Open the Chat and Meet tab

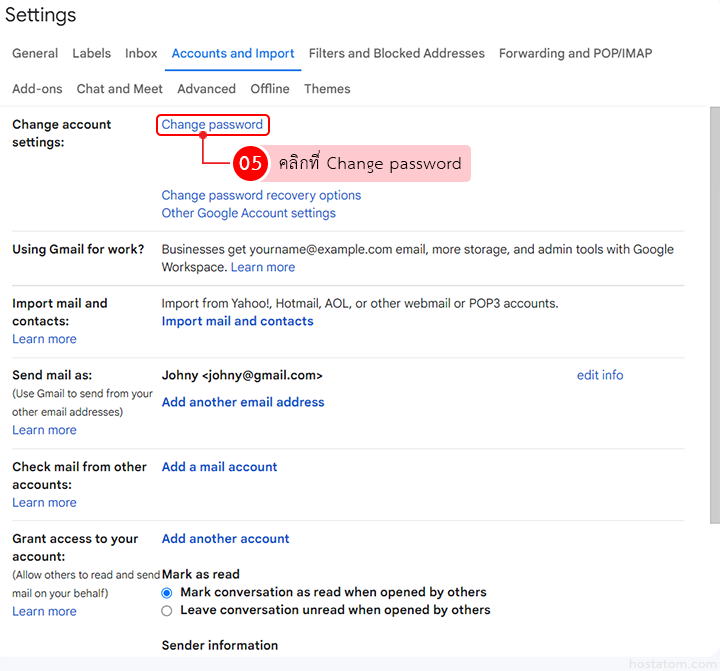119,89
